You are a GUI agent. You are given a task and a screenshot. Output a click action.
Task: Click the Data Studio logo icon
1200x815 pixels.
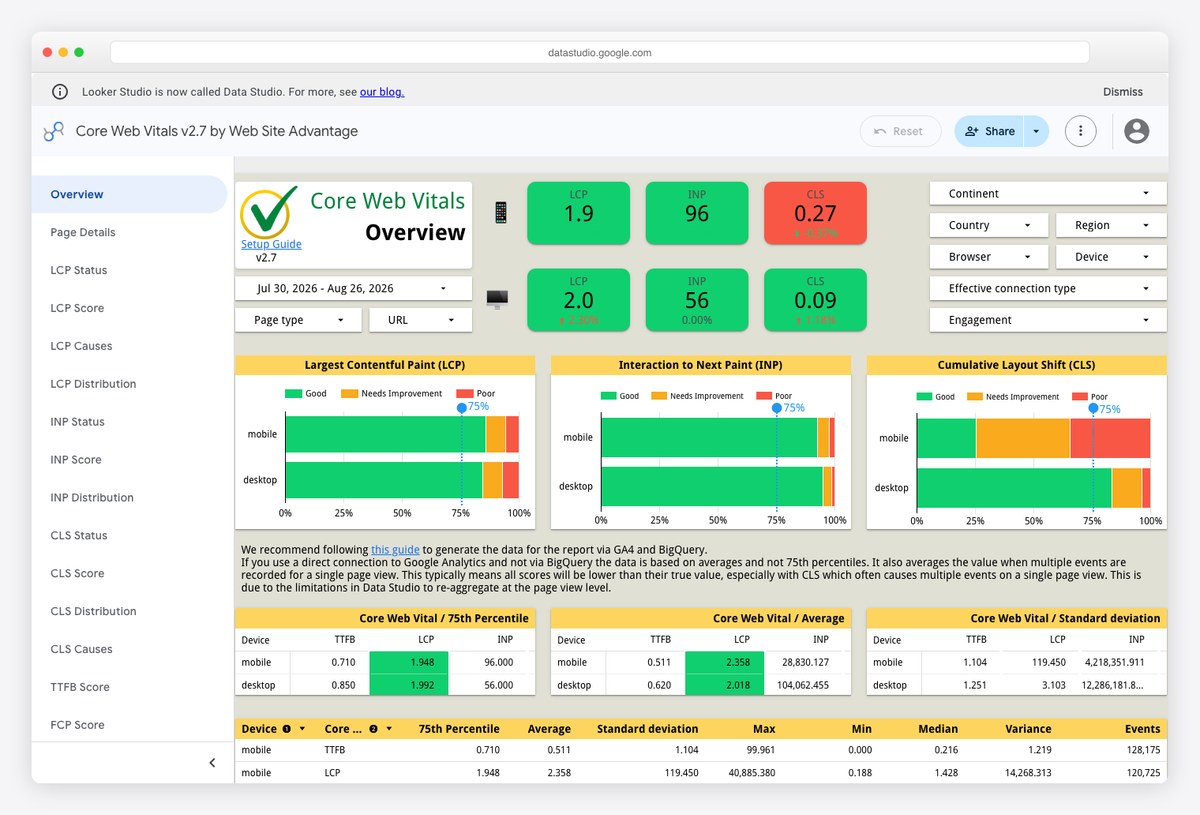[x=54, y=131]
